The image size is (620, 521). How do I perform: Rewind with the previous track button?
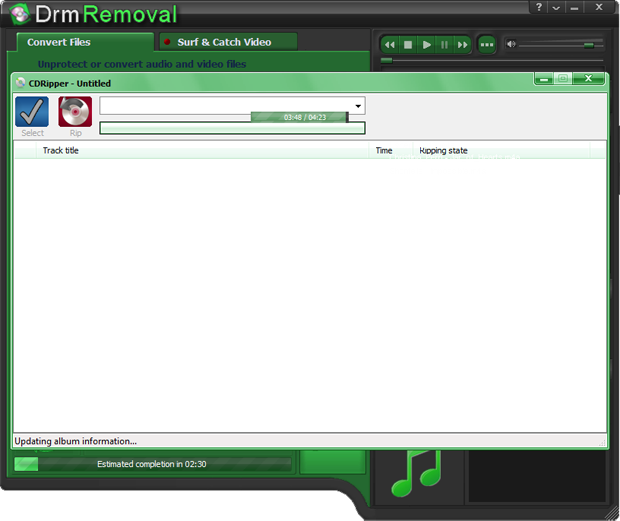[389, 45]
